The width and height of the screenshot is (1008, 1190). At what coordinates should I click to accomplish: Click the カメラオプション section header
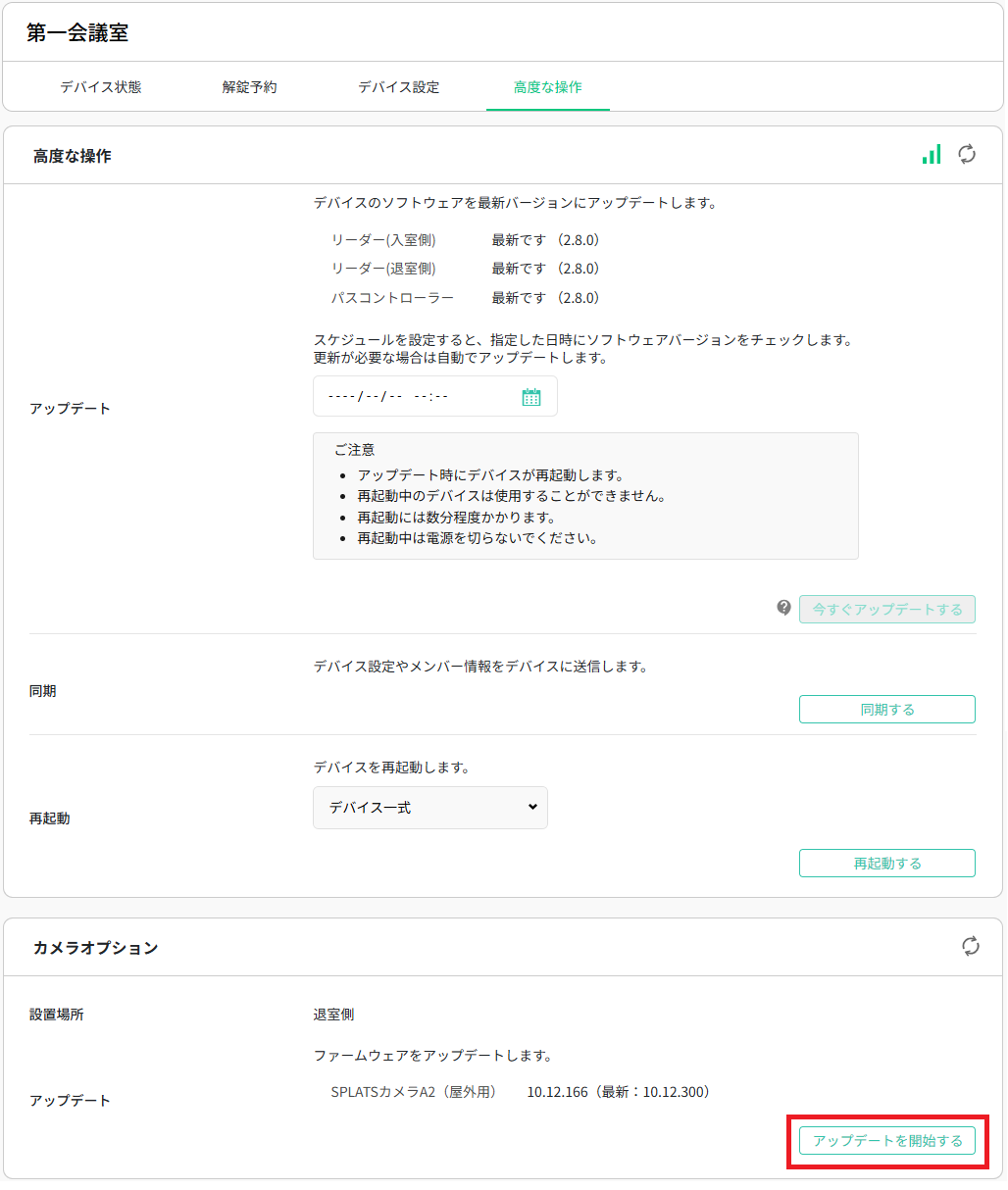[x=95, y=948]
